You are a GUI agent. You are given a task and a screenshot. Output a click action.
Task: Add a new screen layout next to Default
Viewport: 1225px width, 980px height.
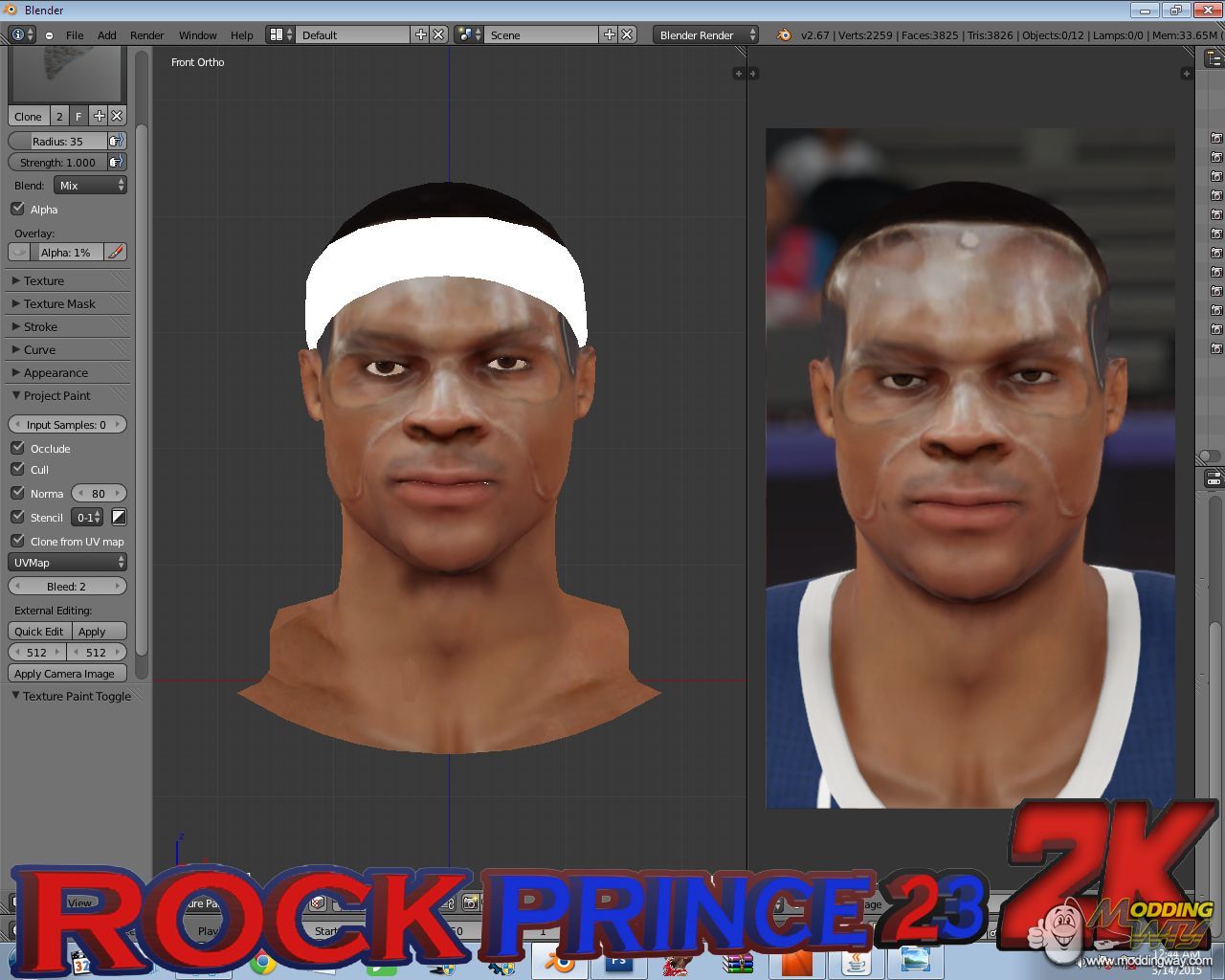point(420,34)
